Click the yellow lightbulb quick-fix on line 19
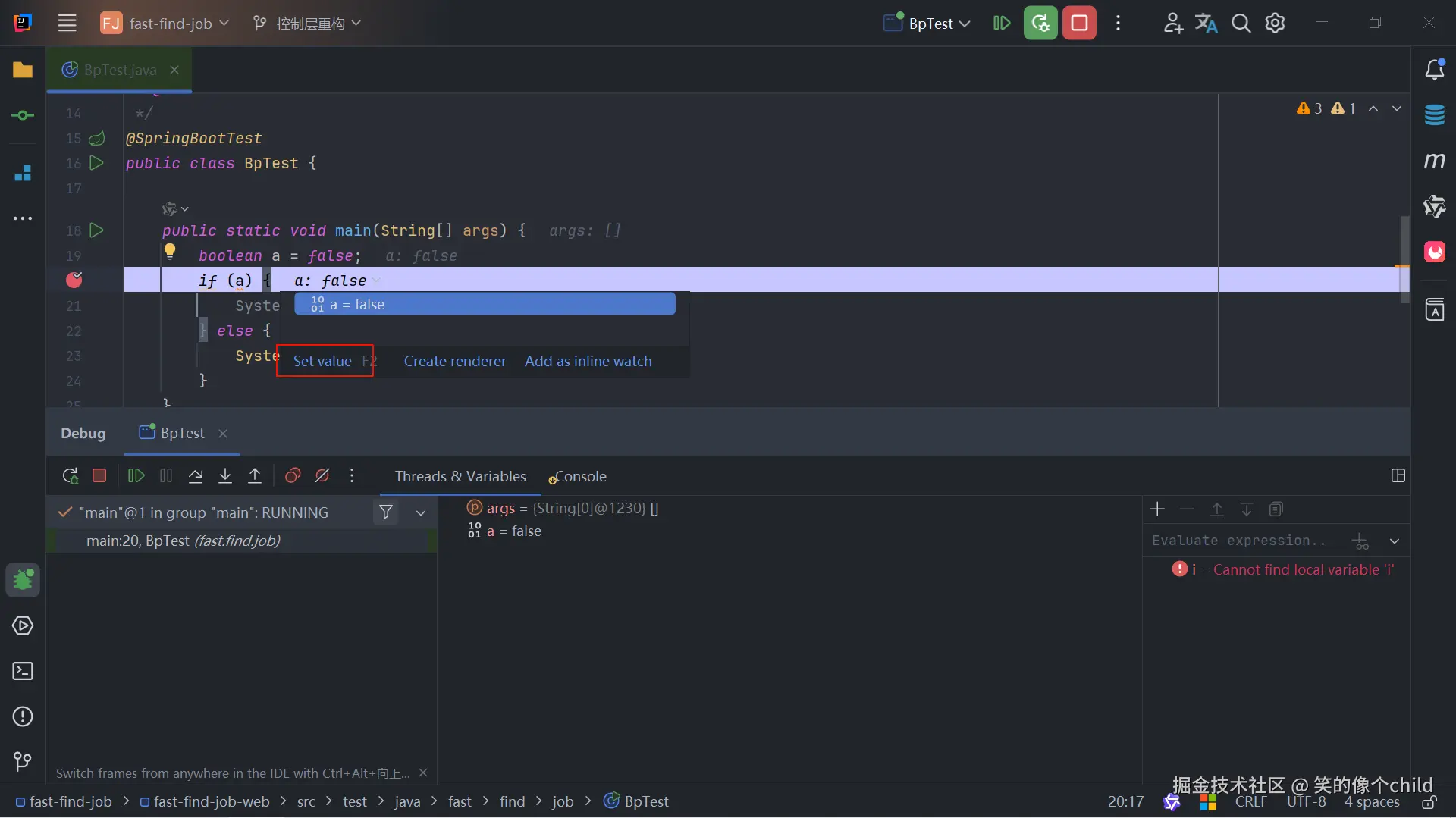Viewport: 1456px width, 818px height. [170, 251]
